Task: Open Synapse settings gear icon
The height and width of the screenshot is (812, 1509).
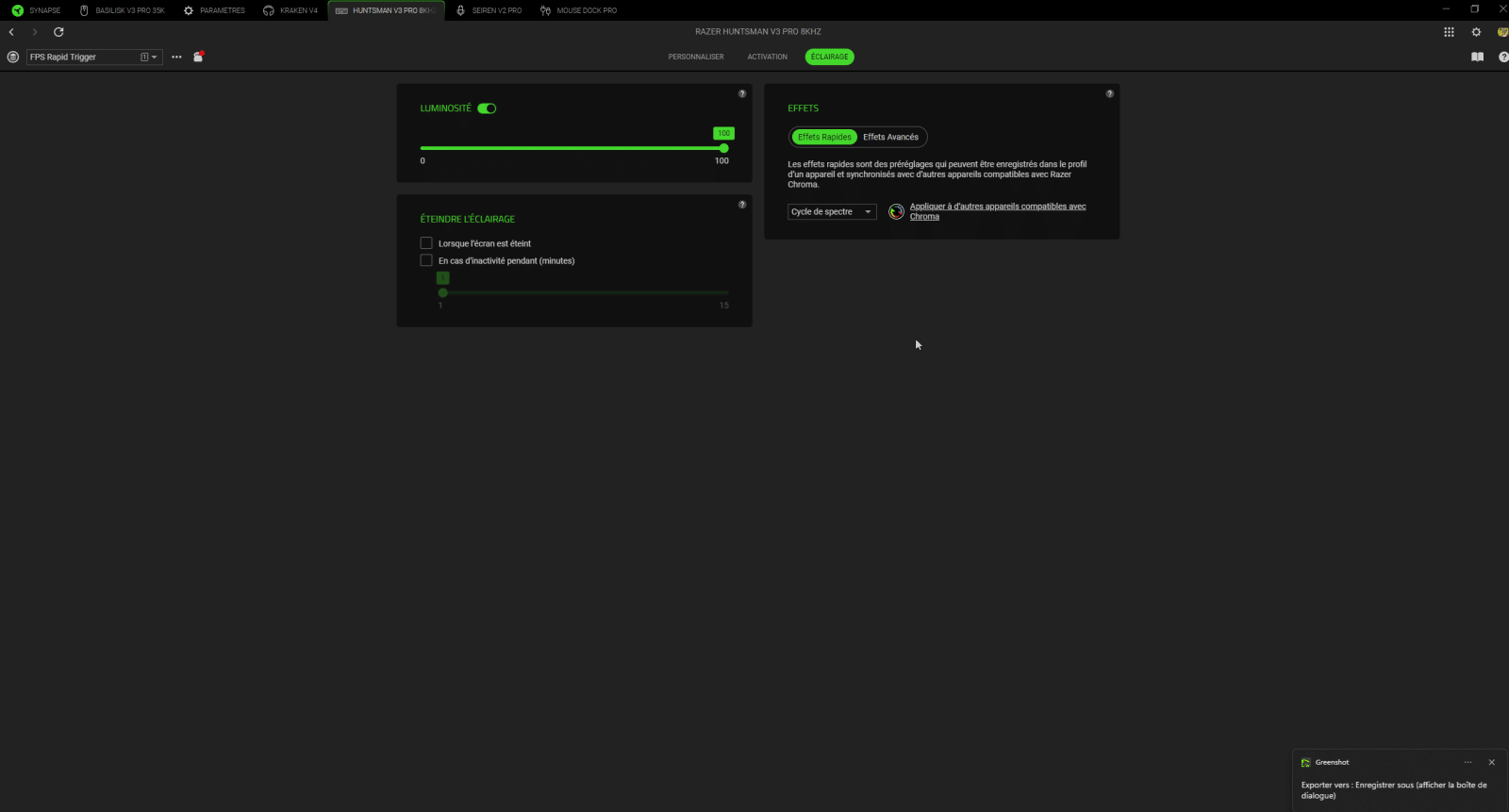Action: [1476, 32]
